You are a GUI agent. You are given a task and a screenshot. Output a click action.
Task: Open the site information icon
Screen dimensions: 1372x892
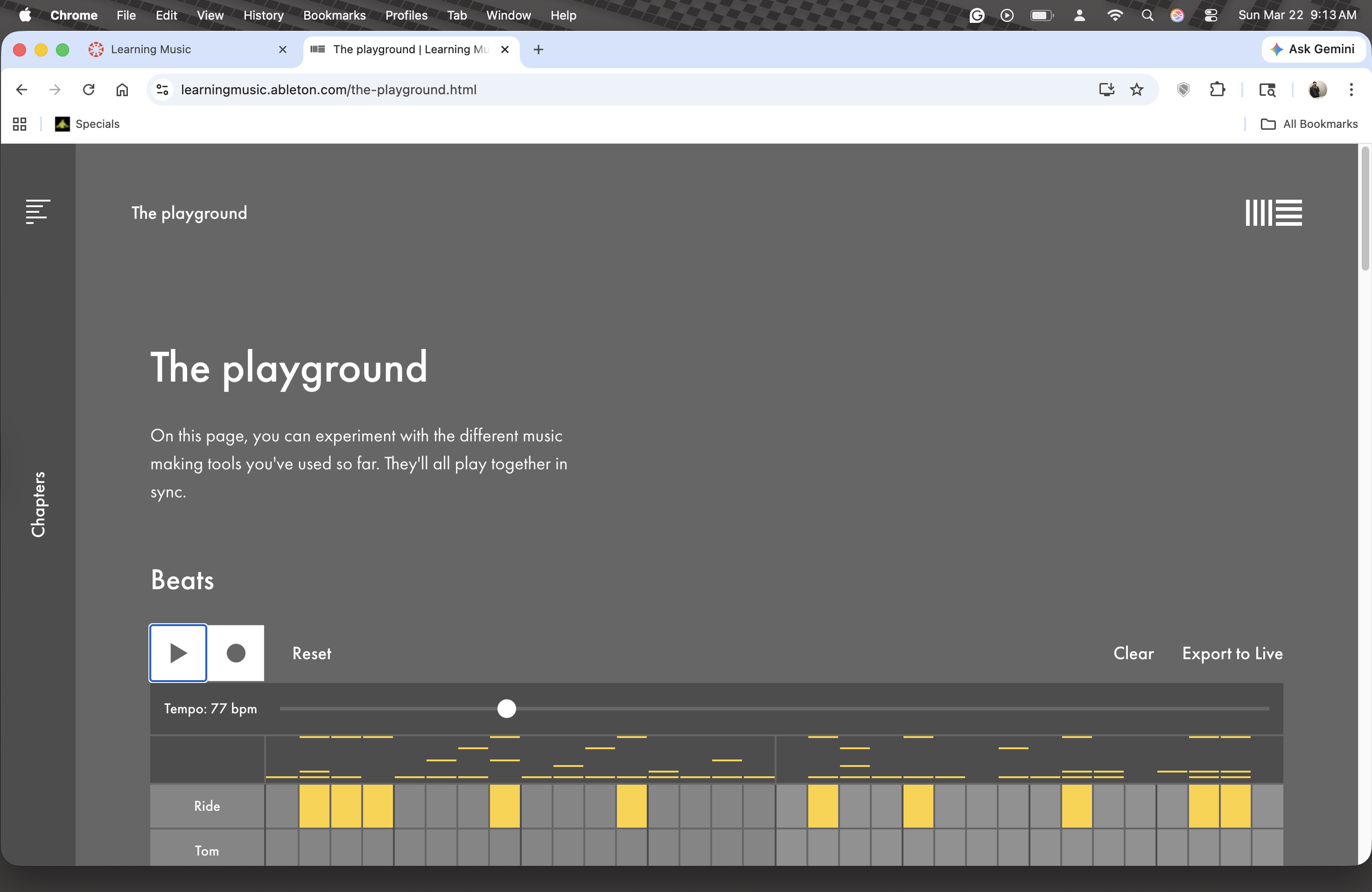[x=162, y=90]
